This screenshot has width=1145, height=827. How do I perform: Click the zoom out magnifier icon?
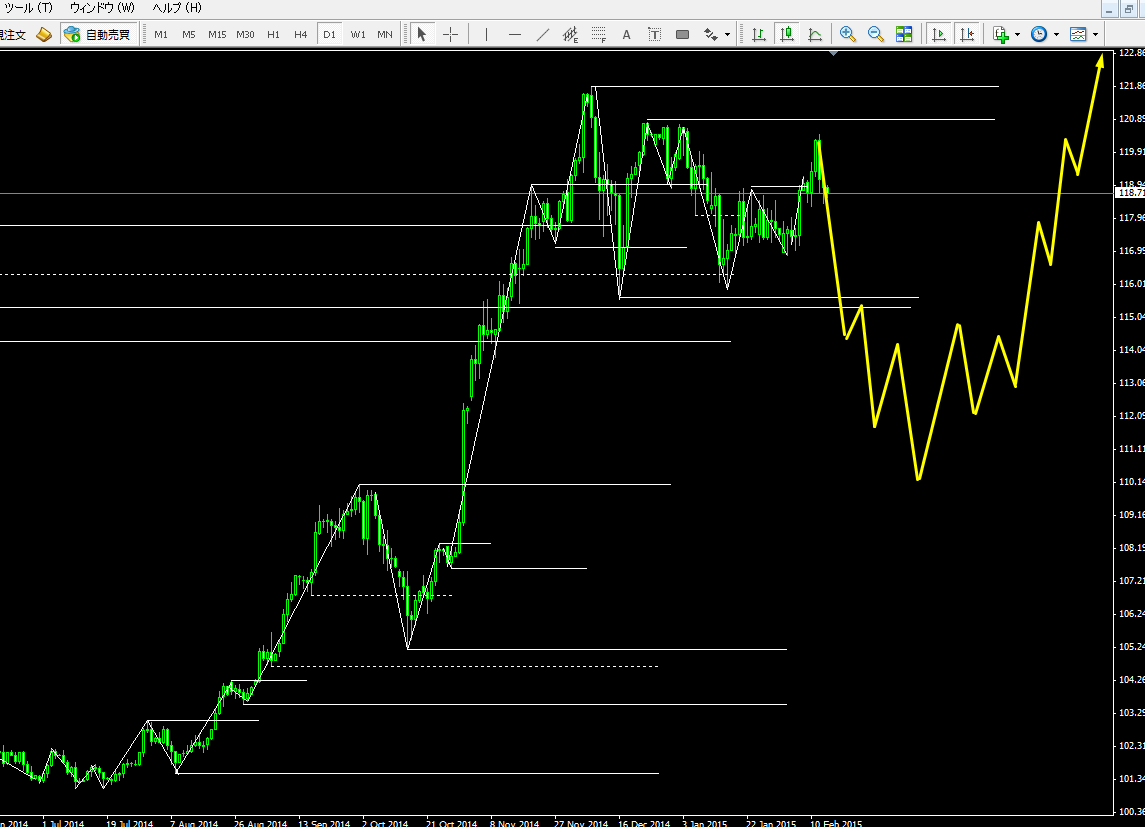tap(876, 34)
